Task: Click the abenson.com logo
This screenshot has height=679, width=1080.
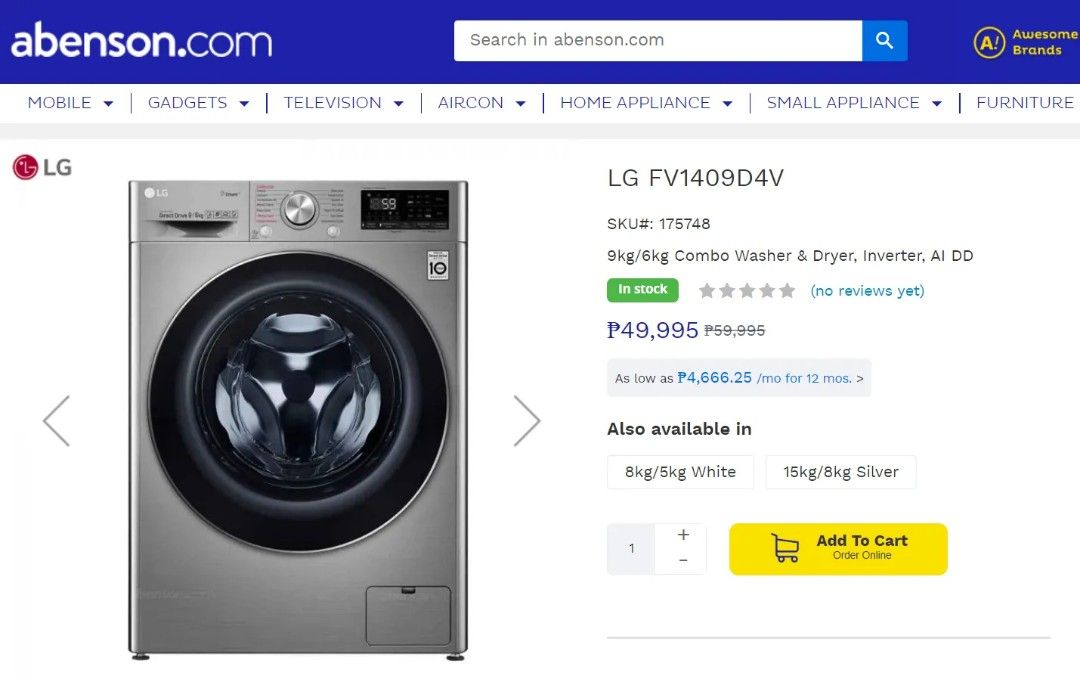Action: tap(140, 42)
